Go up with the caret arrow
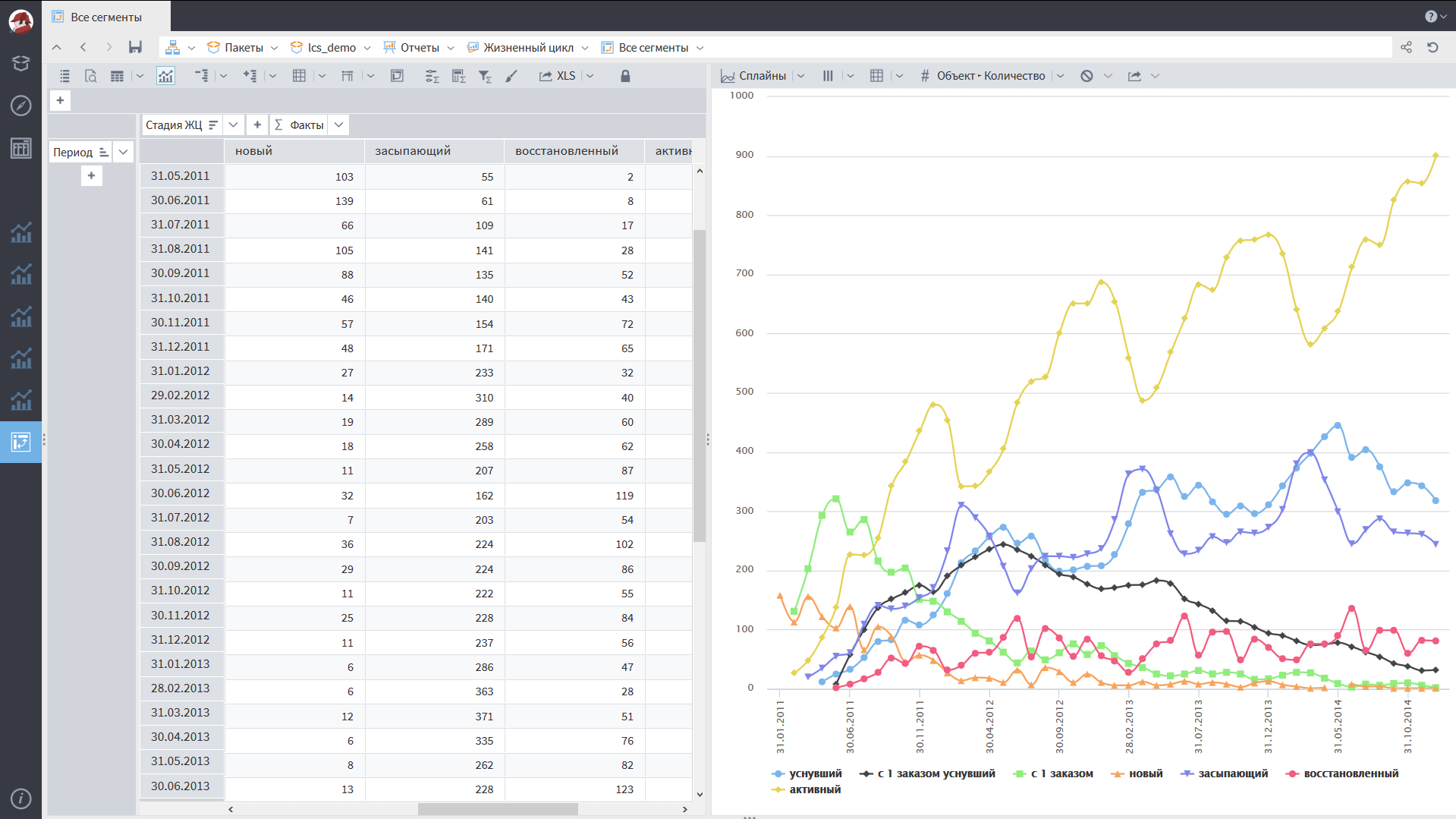This screenshot has width=1456, height=819. pyautogui.click(x=57, y=47)
